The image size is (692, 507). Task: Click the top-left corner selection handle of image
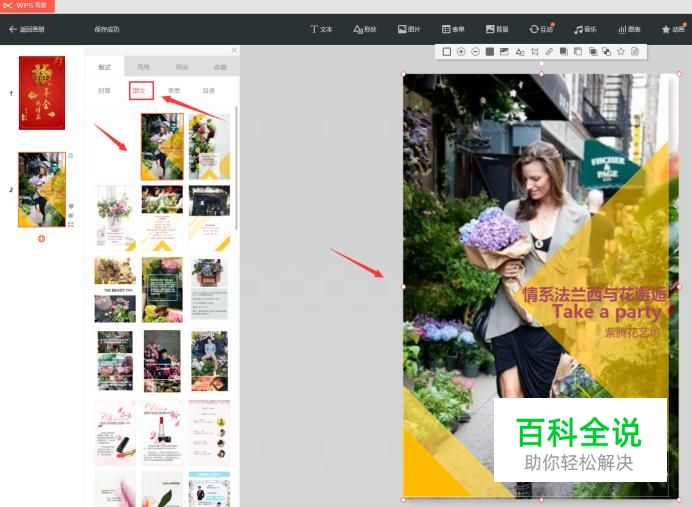pos(403,74)
